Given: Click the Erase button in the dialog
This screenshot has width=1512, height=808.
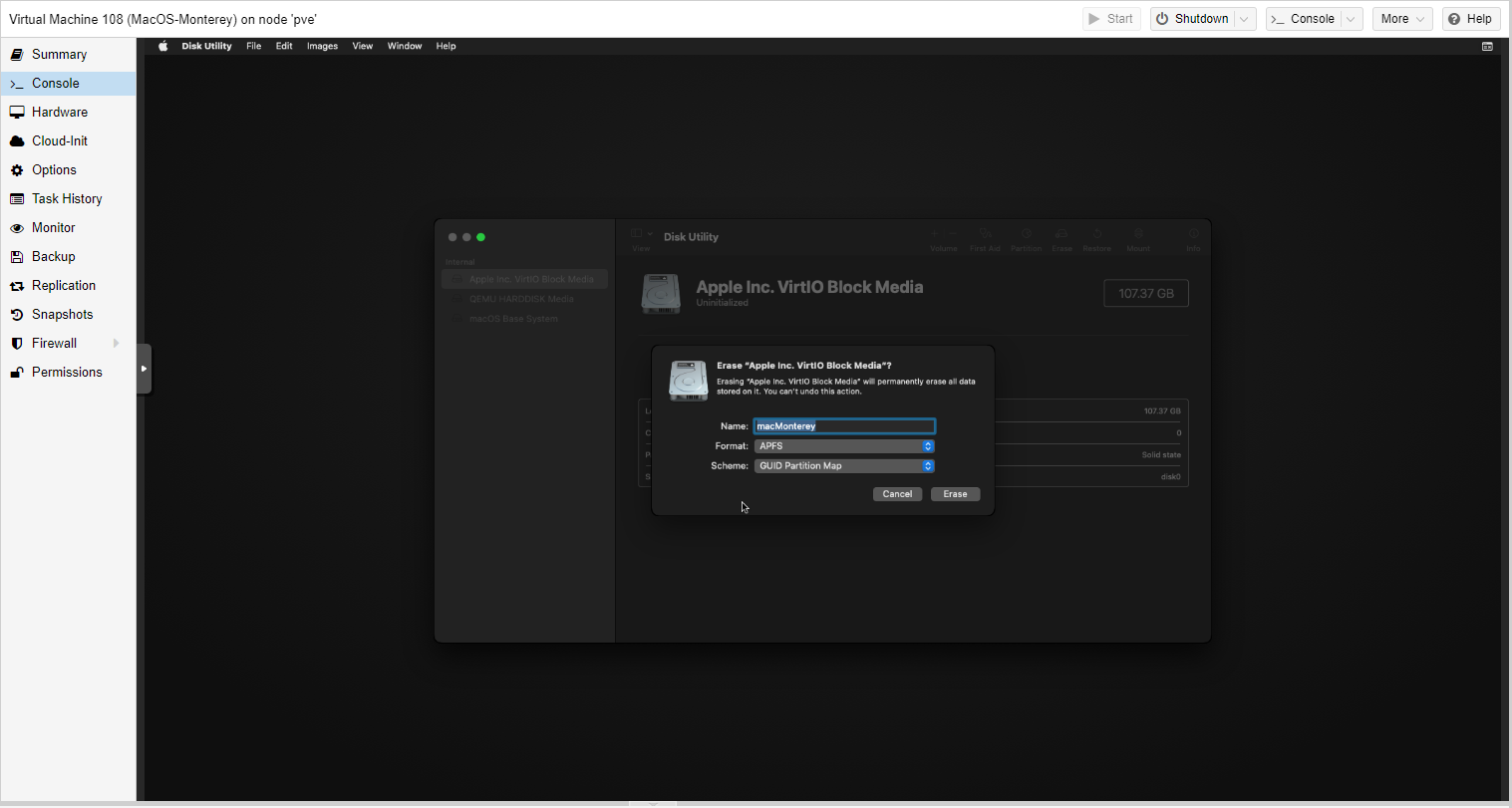Looking at the screenshot, I should (x=955, y=494).
